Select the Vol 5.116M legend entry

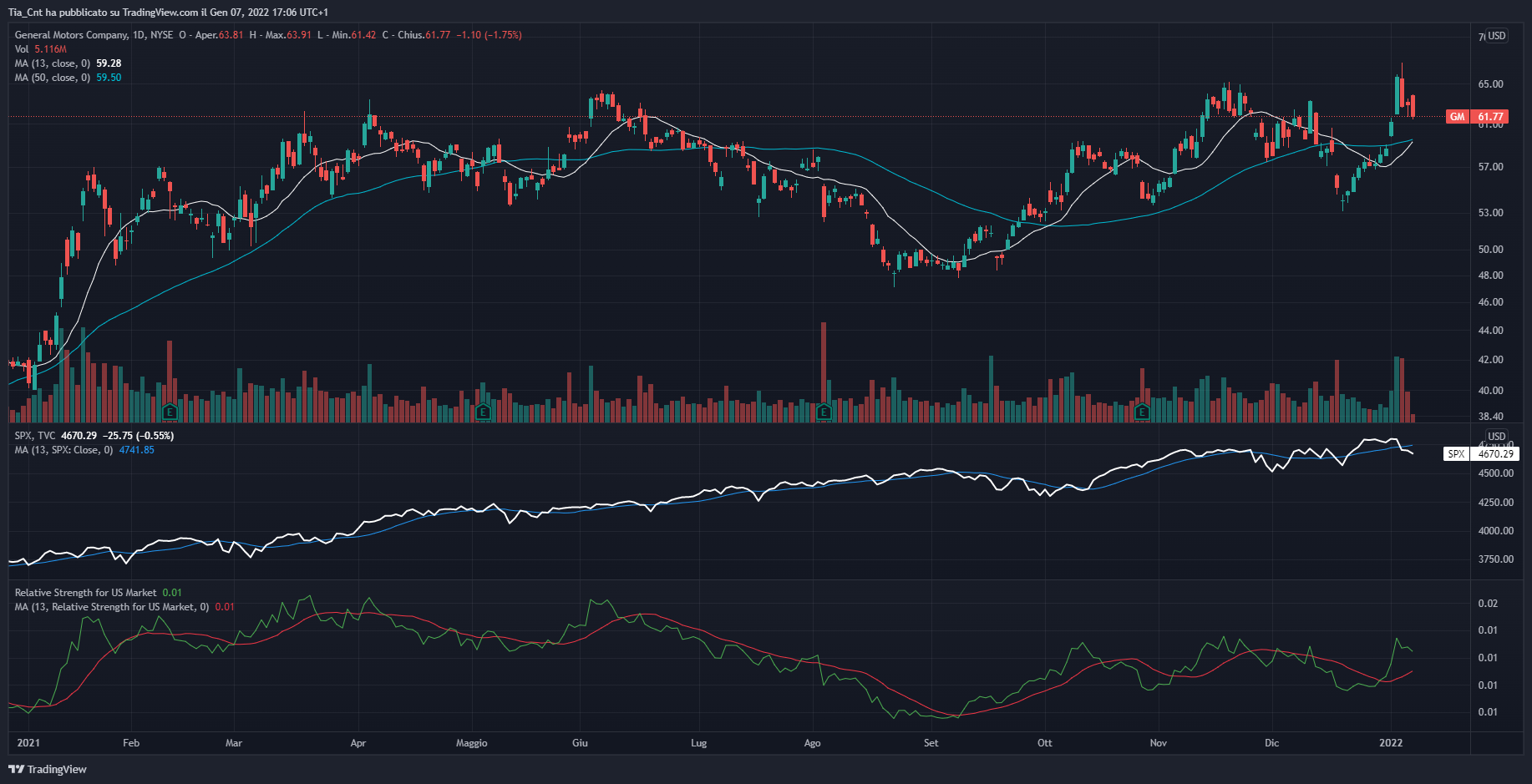pyautogui.click(x=41, y=49)
